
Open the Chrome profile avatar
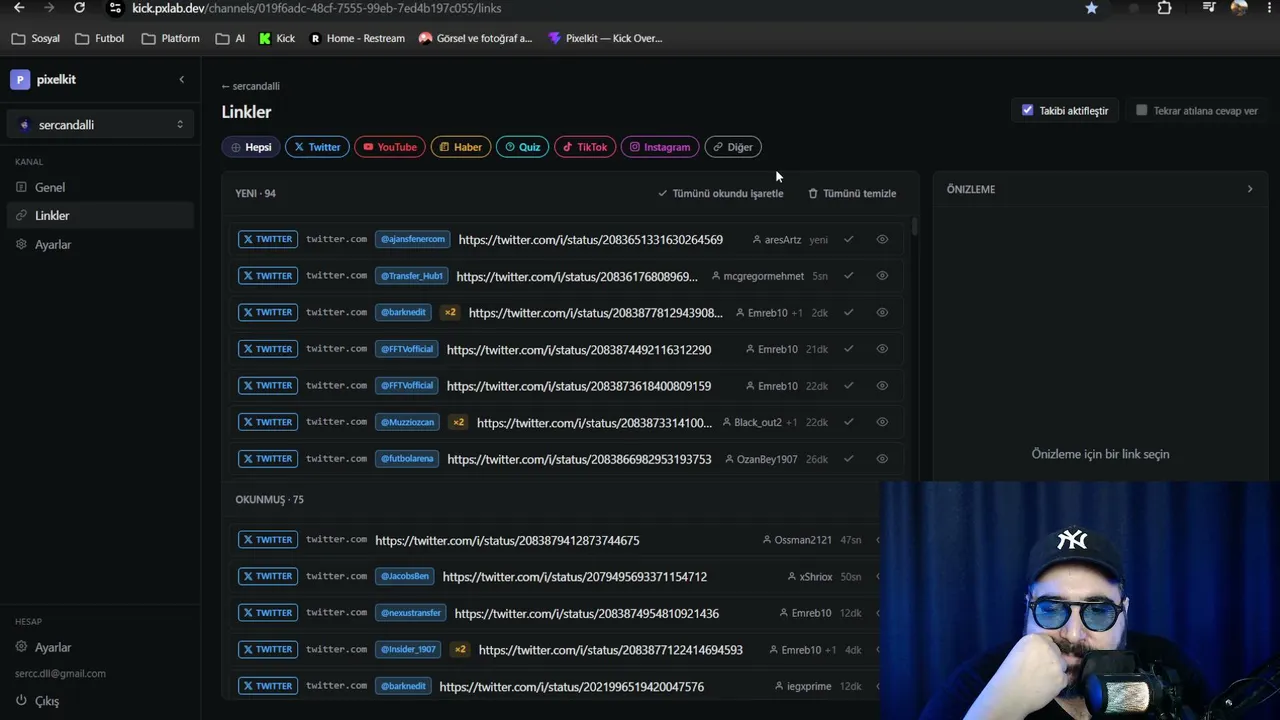[1239, 8]
